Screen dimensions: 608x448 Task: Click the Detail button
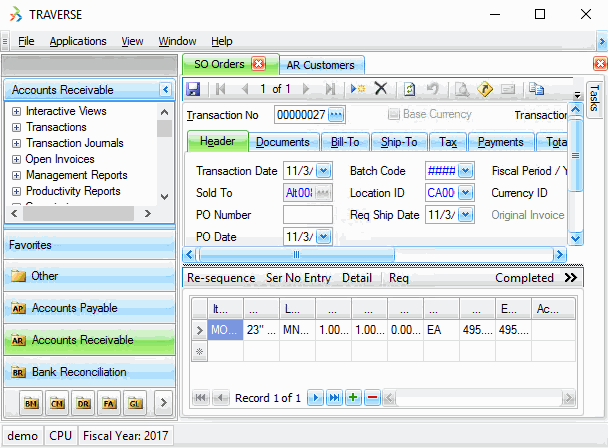click(x=357, y=278)
